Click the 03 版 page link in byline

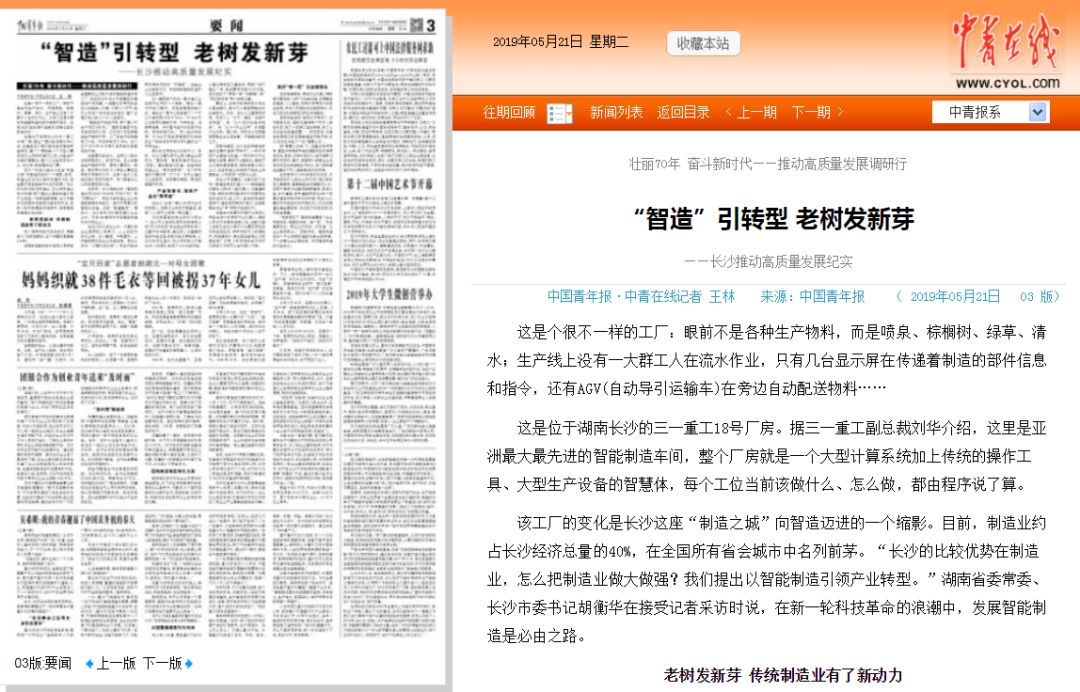pos(1037,297)
